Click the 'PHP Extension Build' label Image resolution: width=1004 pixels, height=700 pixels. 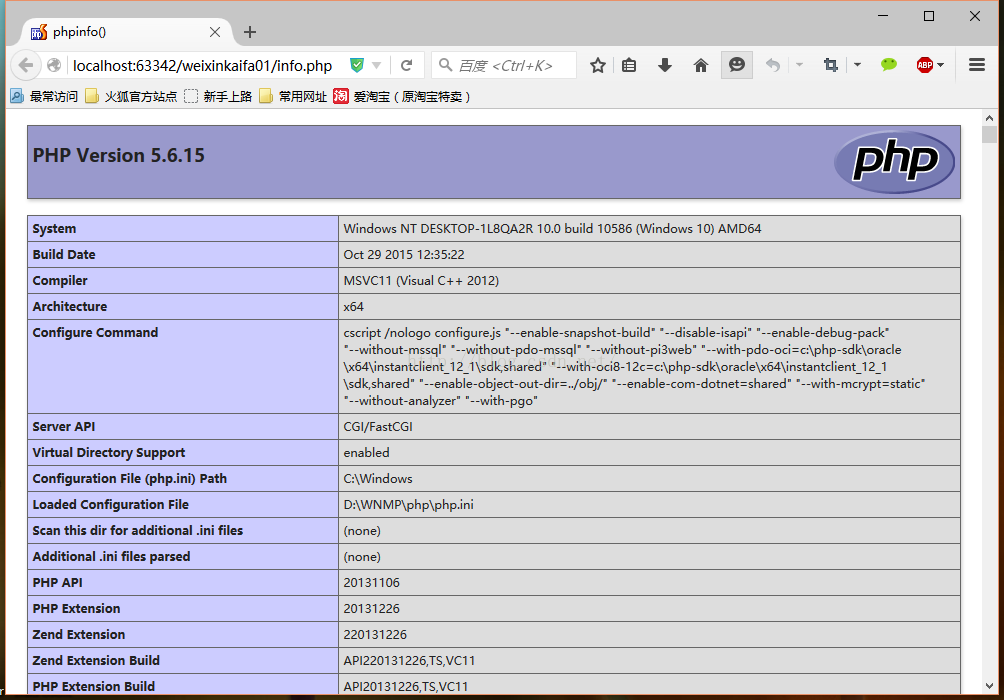[x=93, y=687]
